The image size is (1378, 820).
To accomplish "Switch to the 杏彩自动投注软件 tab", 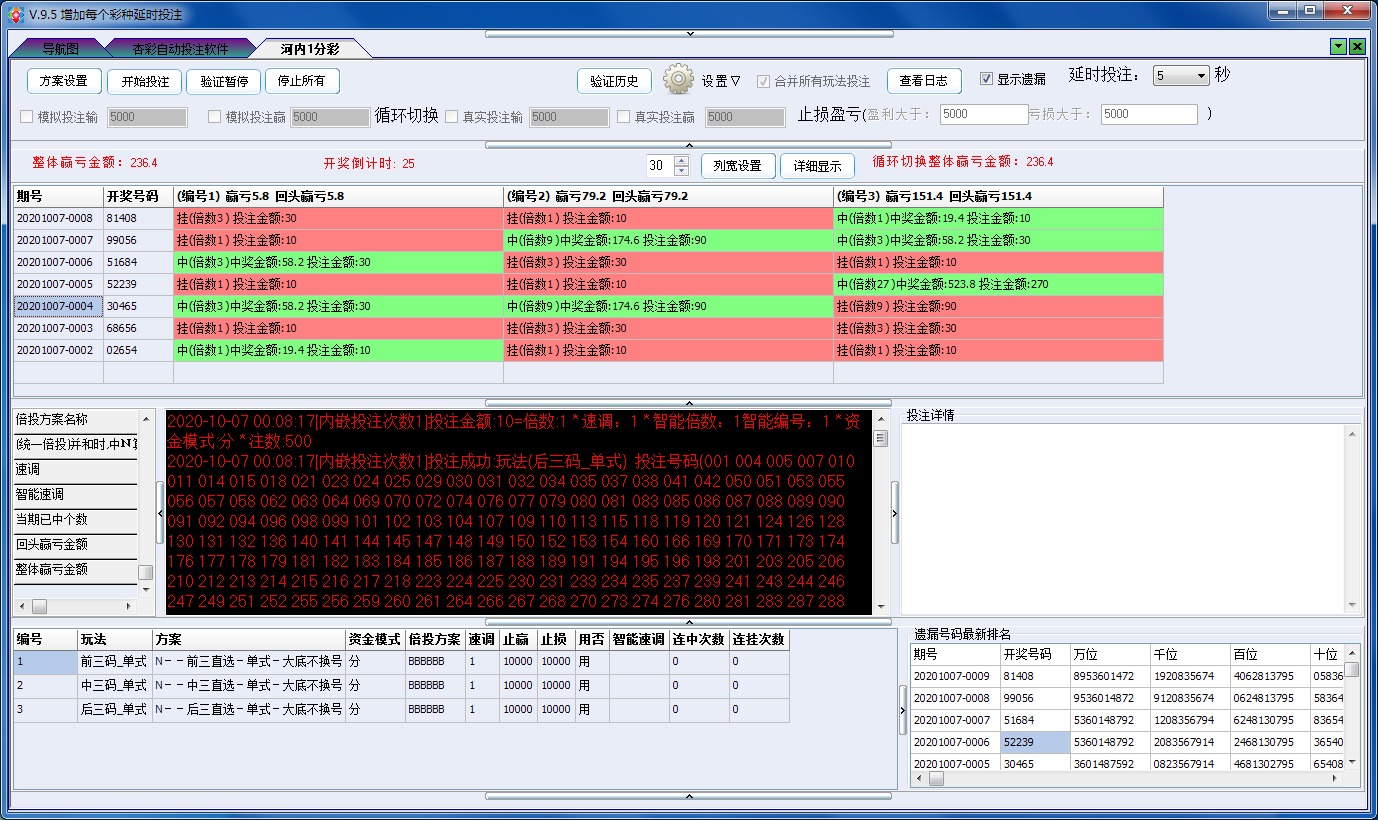I will tap(180, 48).
